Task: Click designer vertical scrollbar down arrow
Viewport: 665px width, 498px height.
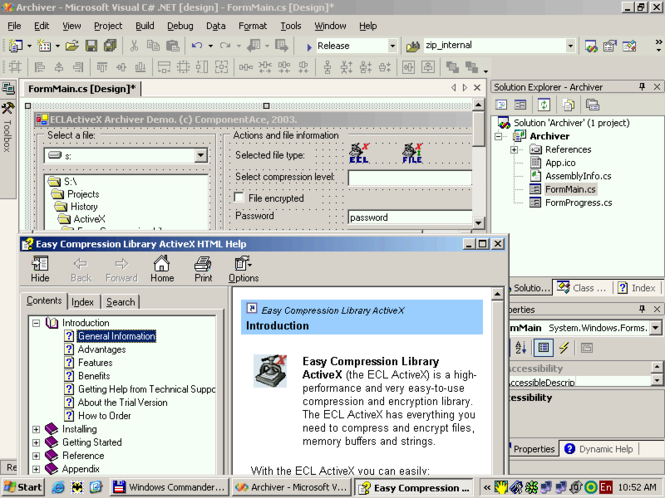Action: coord(478,223)
